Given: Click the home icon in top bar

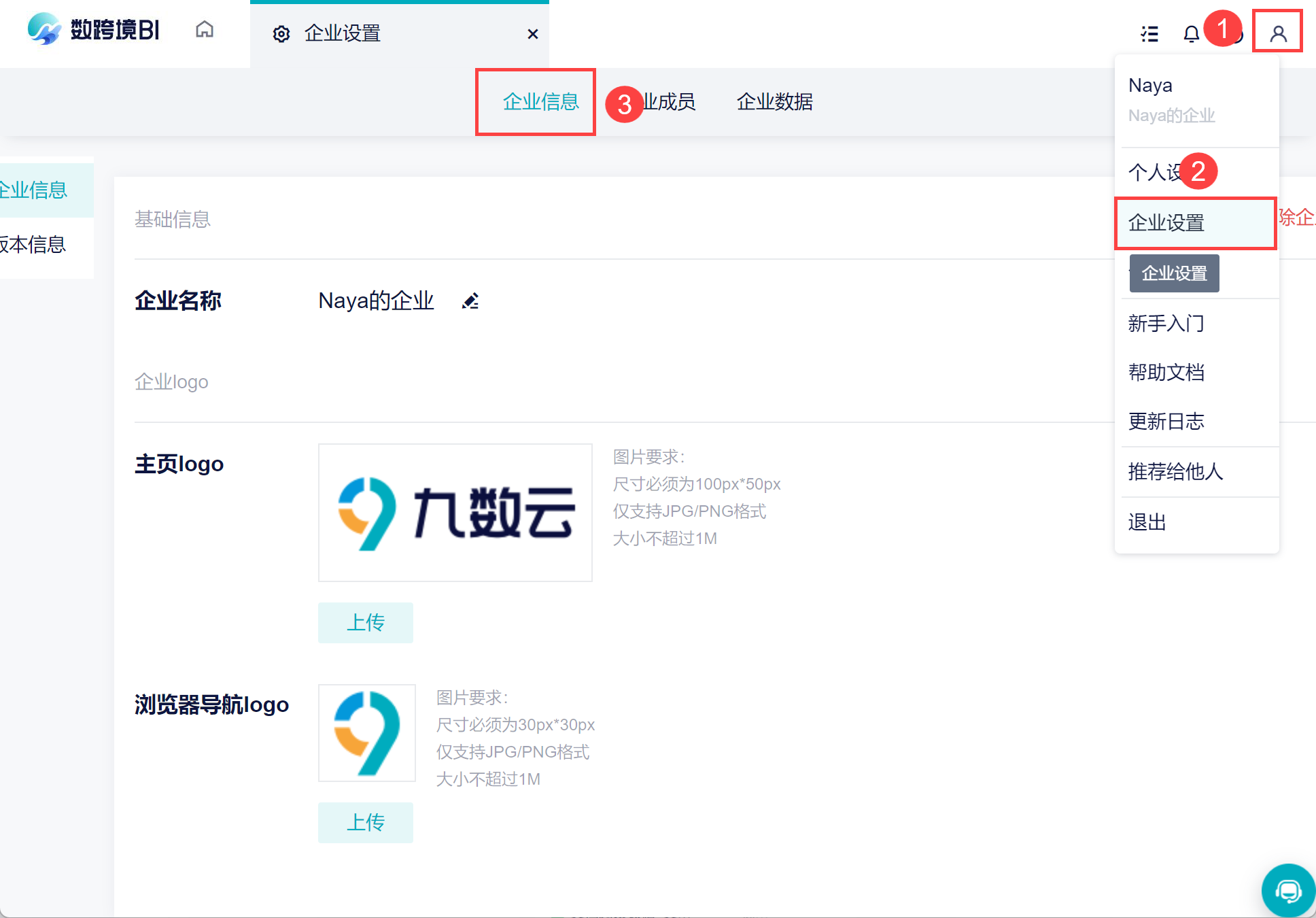Looking at the screenshot, I should coord(204,30).
